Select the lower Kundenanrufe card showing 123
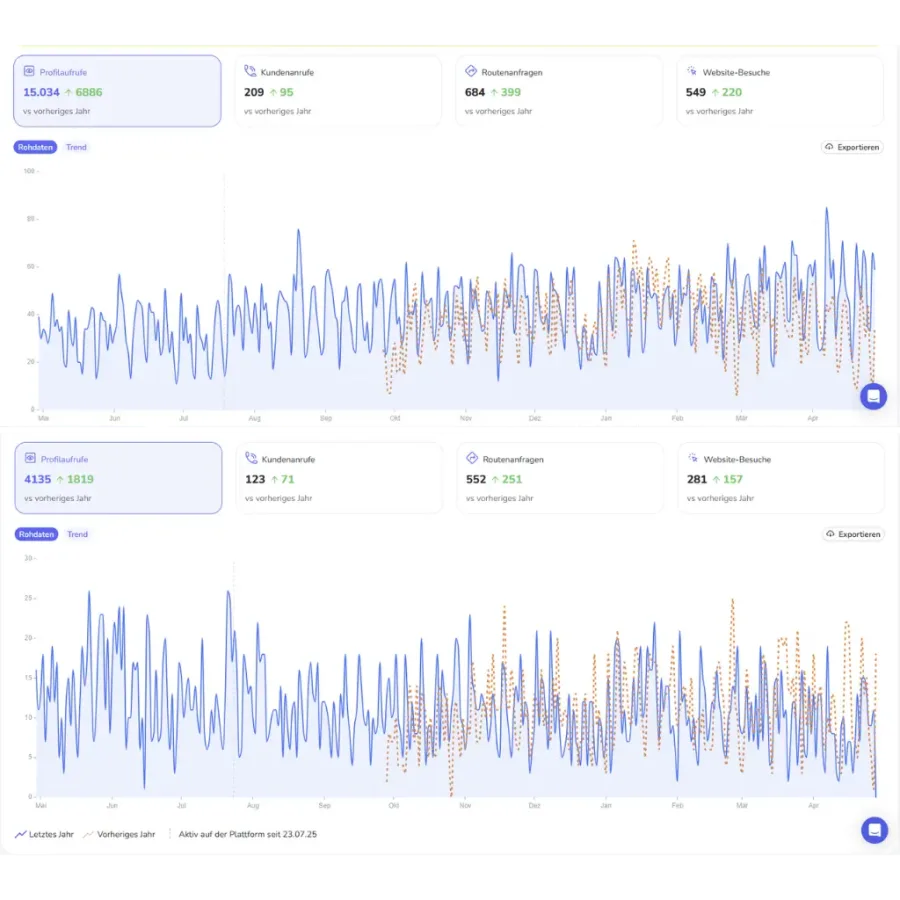Viewport: 900px width, 900px height. 339,478
